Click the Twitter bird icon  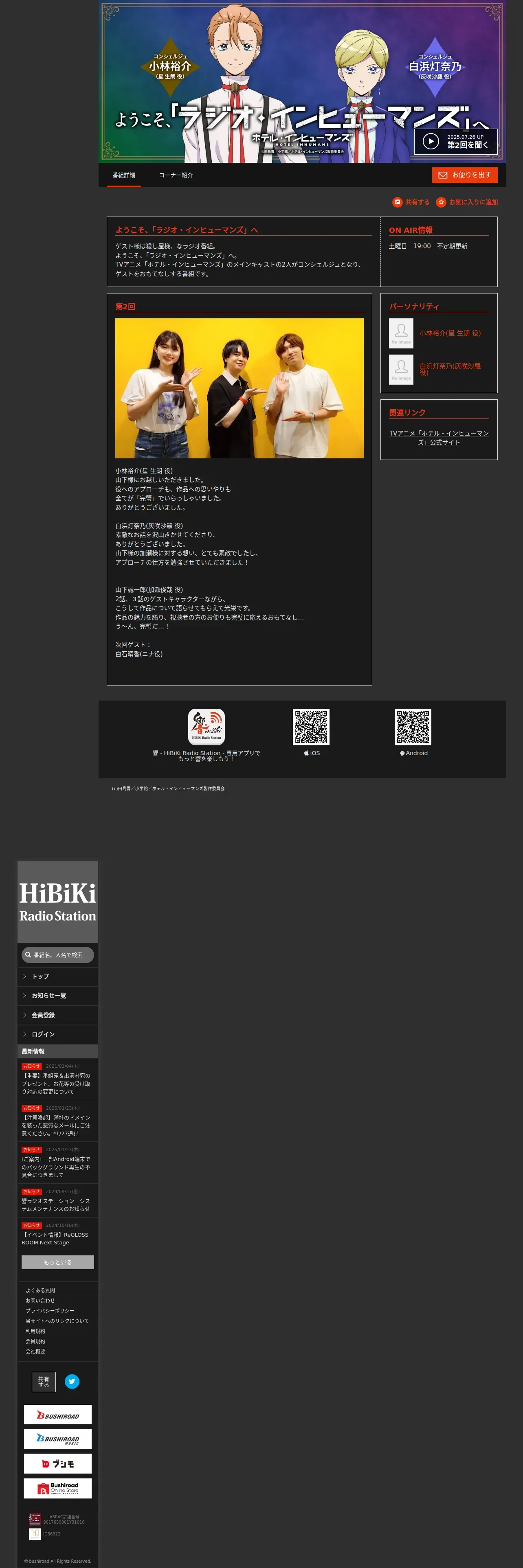coord(72,1382)
